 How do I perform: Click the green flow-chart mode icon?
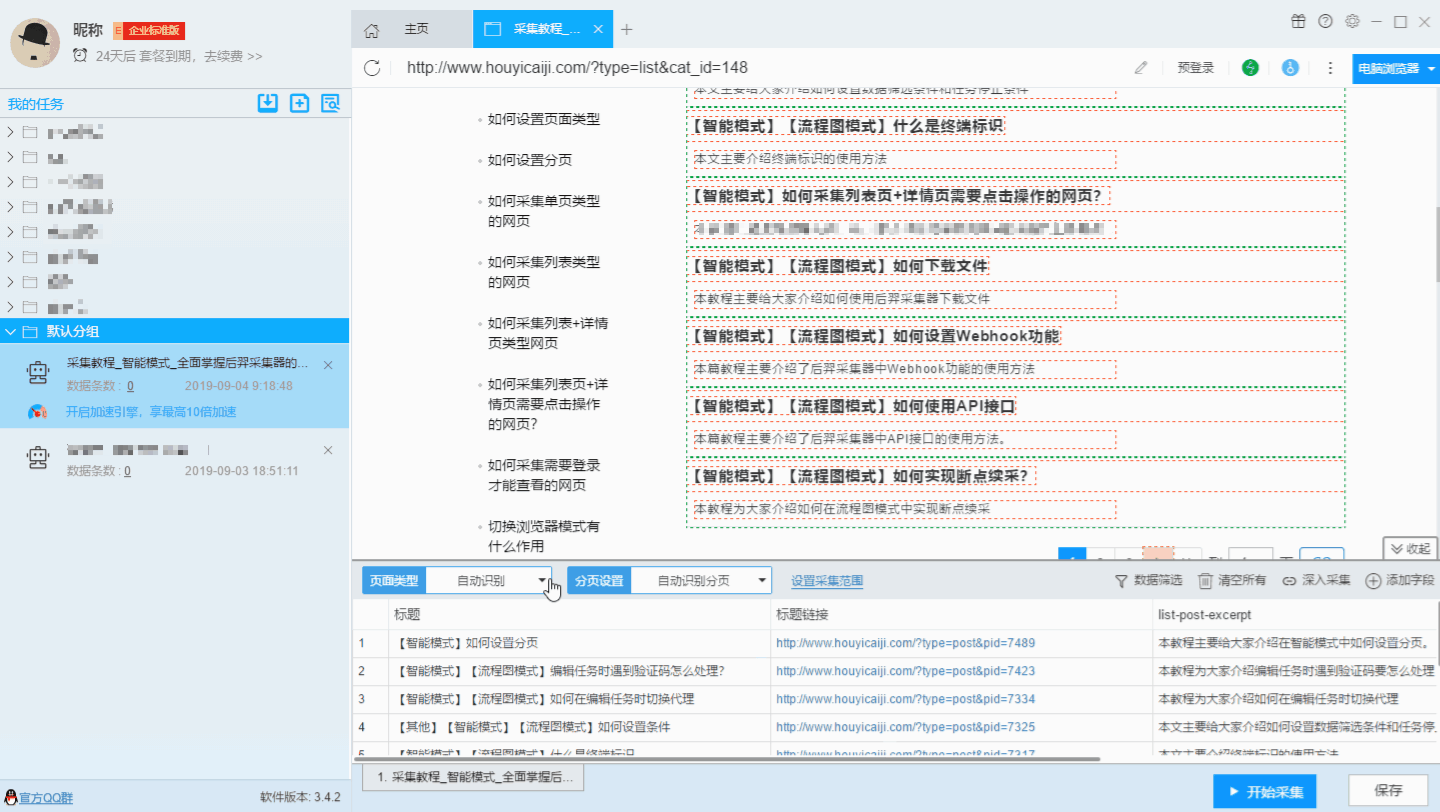[1250, 68]
